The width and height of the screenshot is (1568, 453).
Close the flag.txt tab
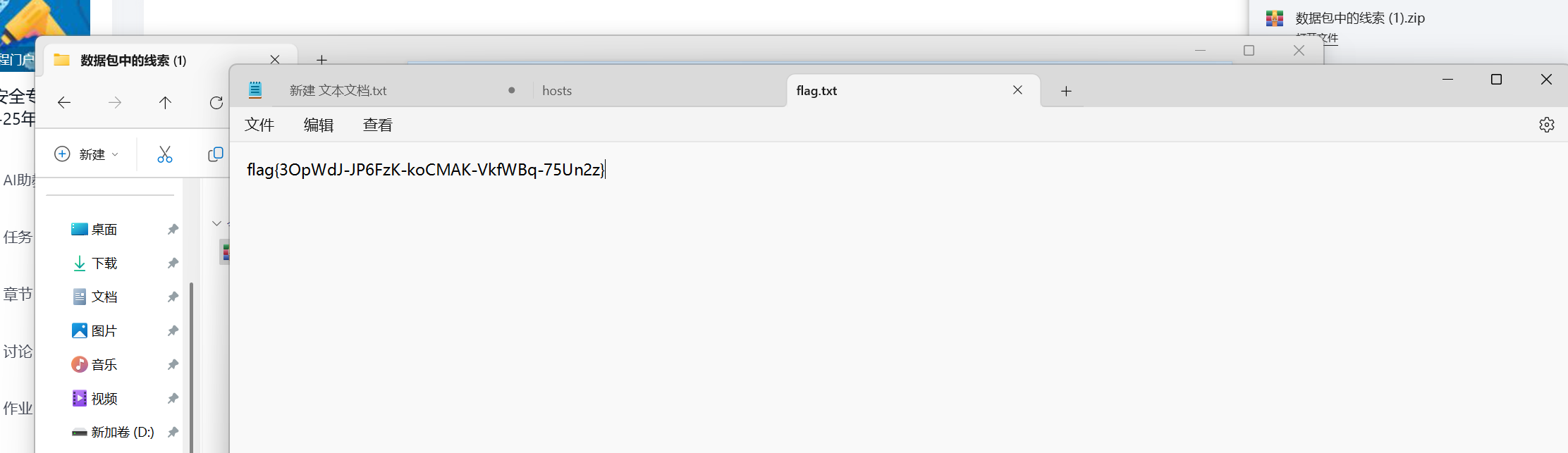point(1017,90)
